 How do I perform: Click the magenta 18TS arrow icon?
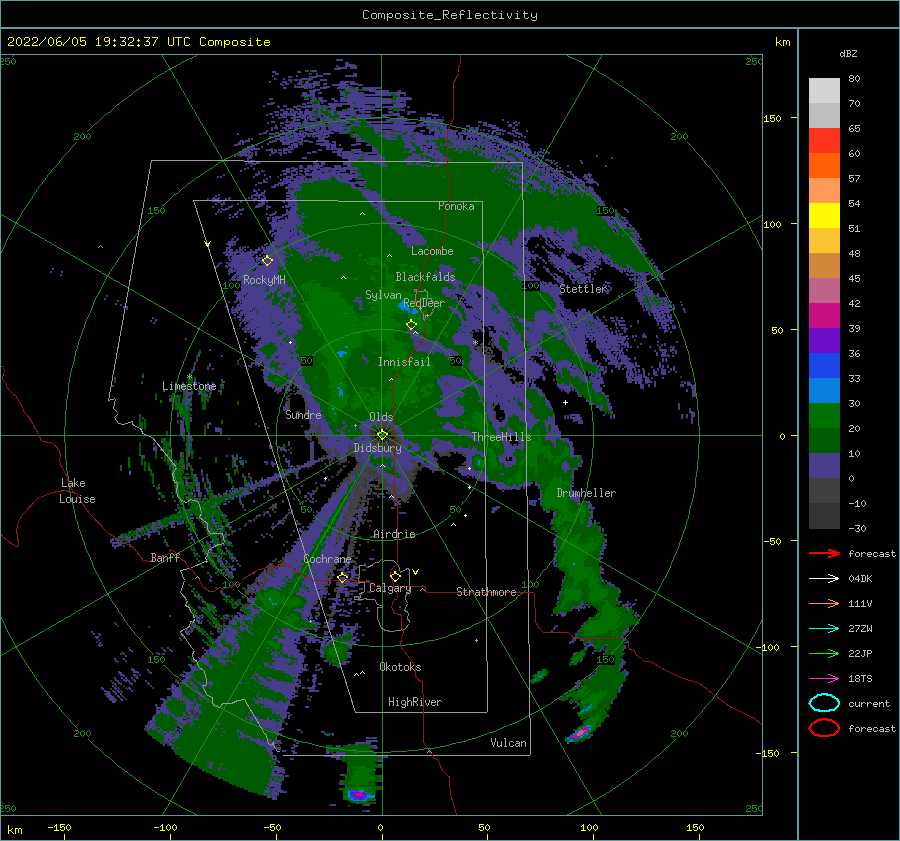pos(824,679)
